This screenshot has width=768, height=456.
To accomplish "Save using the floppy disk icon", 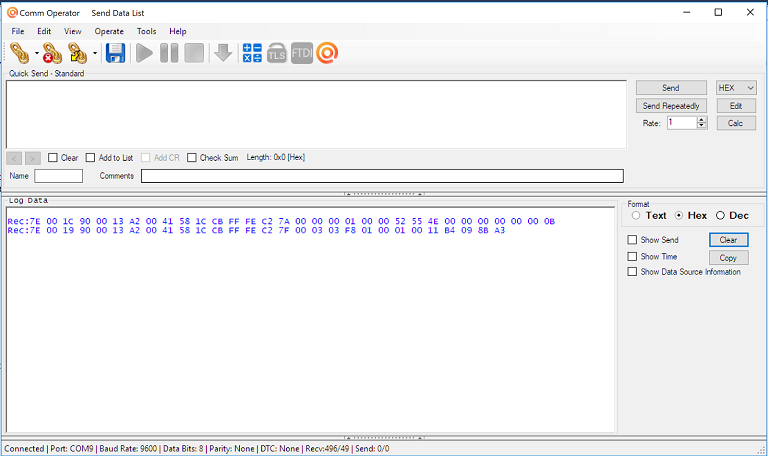I will point(116,53).
